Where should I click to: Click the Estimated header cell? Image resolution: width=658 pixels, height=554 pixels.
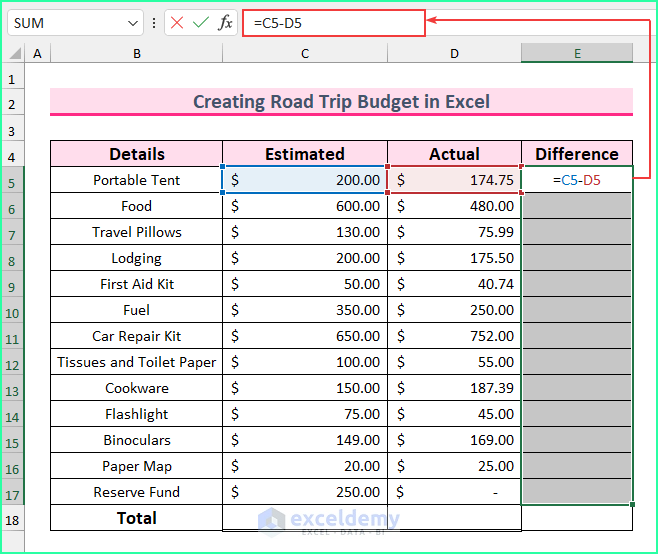(x=305, y=154)
